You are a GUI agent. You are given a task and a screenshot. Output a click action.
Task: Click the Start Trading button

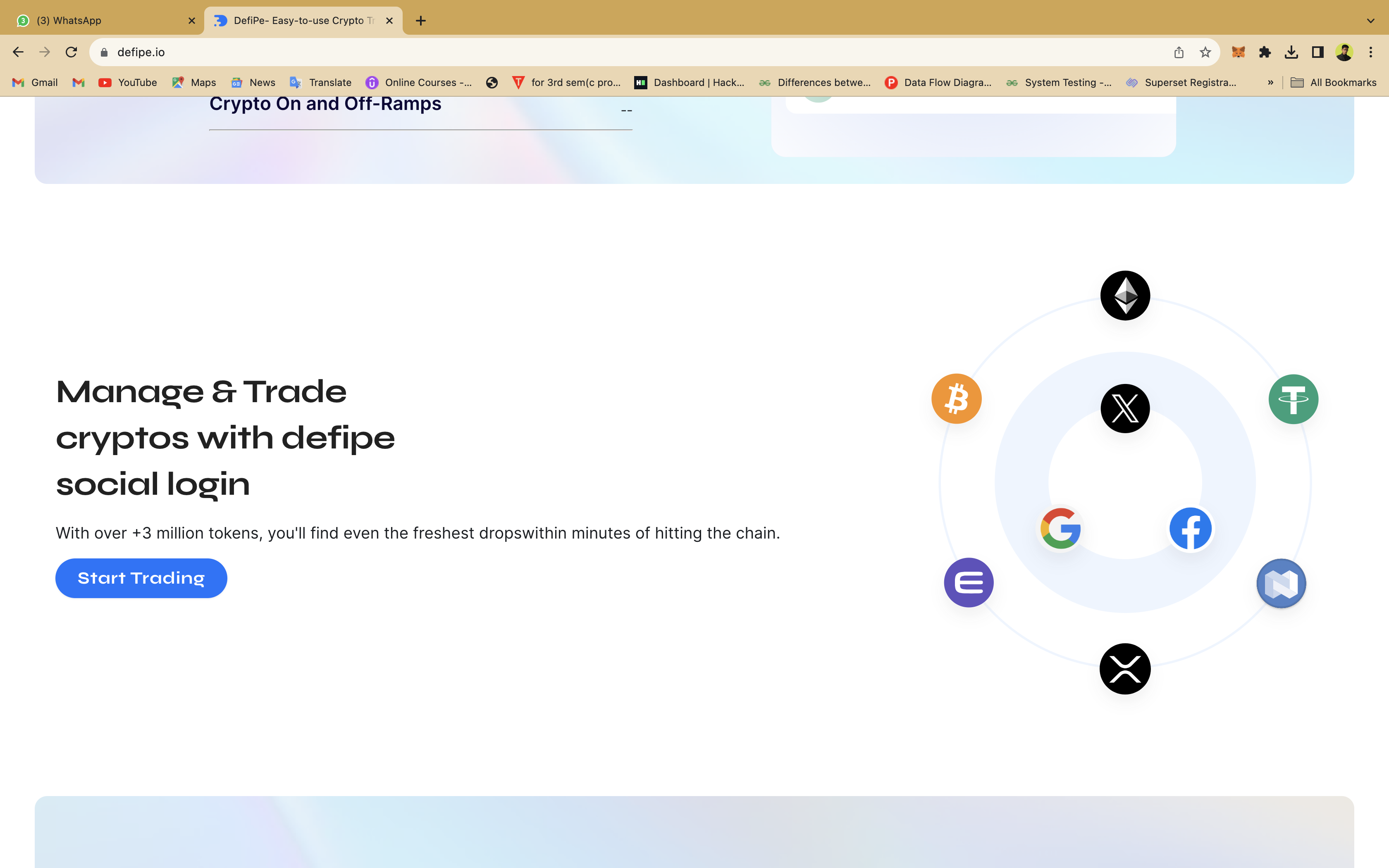141,578
